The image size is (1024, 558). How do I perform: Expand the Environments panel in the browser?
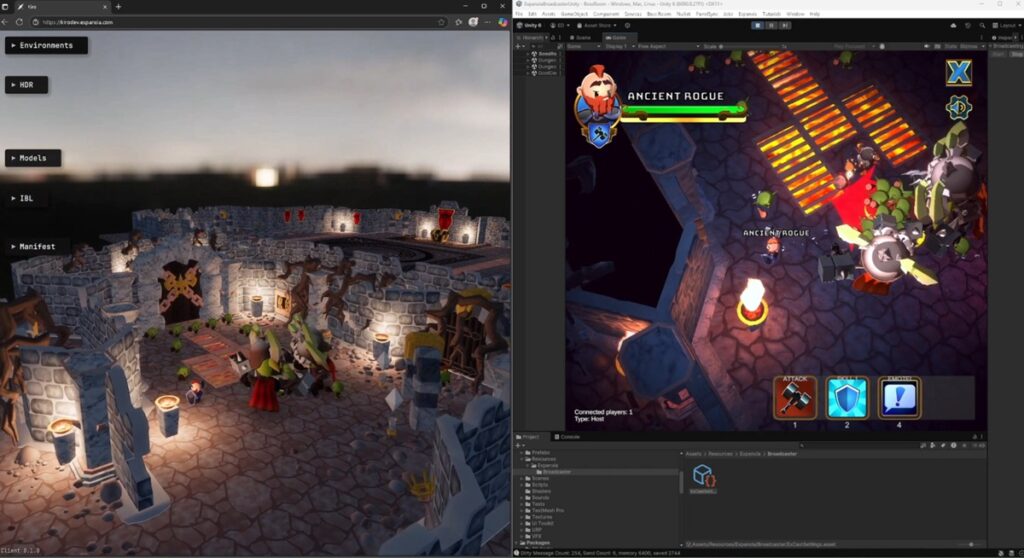46,45
